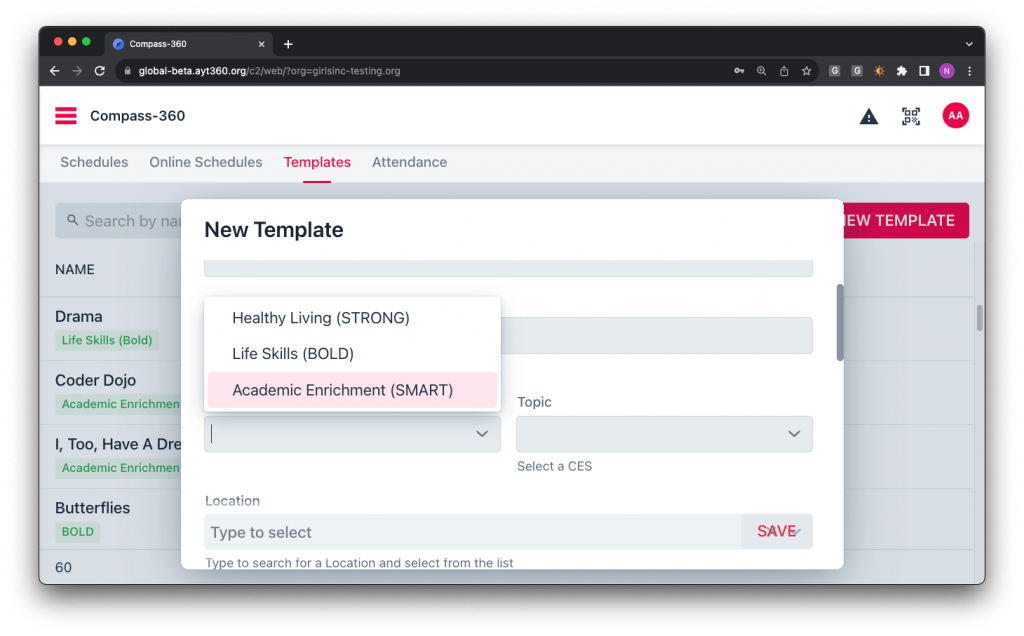Click the Academic Enrichment tag under Coder Dojo
This screenshot has height=636, width=1024.
coord(119,404)
